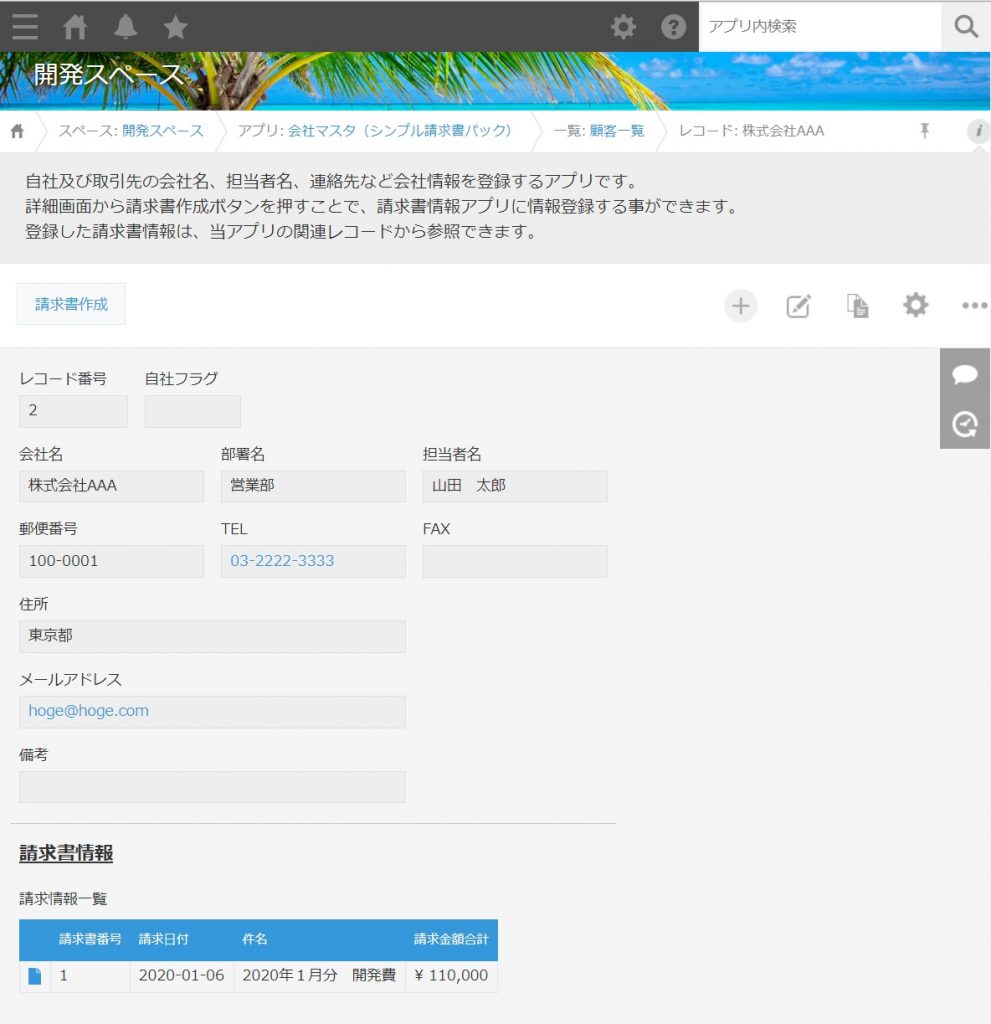The height and width of the screenshot is (1024, 991).
Task: Open the 会社マスタ app breadcrumb link
Action: (400, 131)
